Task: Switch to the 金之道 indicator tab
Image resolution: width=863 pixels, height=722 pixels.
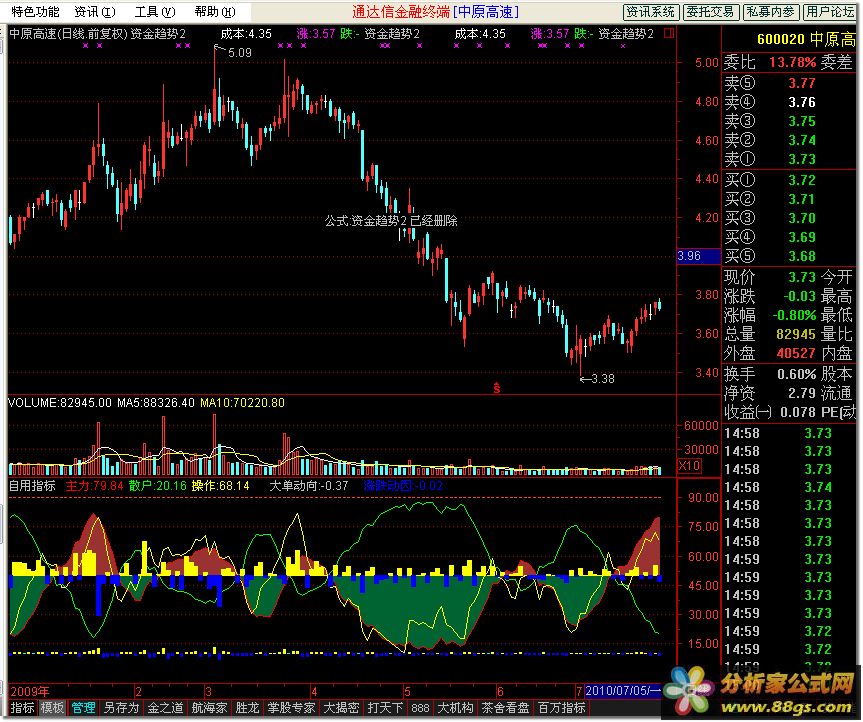Action: (165, 708)
